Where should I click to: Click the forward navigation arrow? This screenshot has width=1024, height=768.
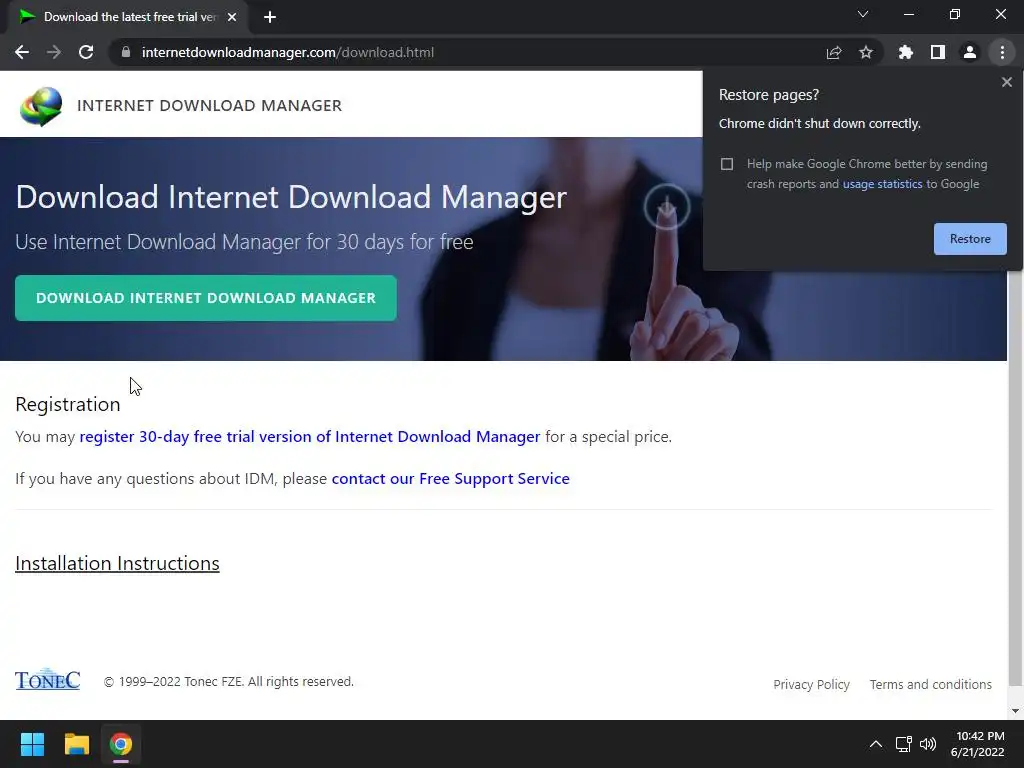point(54,52)
